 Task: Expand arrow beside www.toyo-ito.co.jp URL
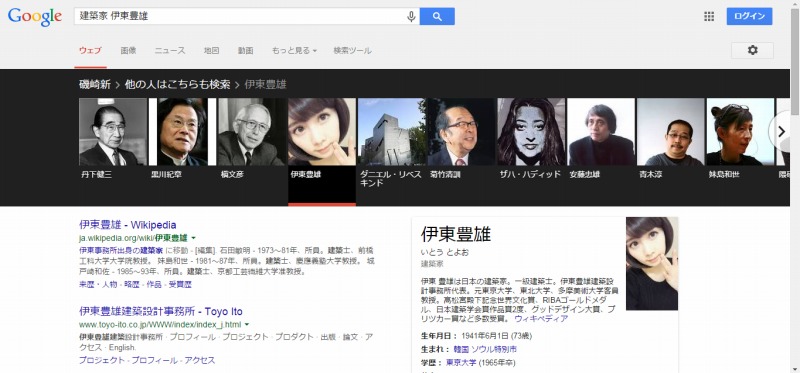(x=246, y=325)
